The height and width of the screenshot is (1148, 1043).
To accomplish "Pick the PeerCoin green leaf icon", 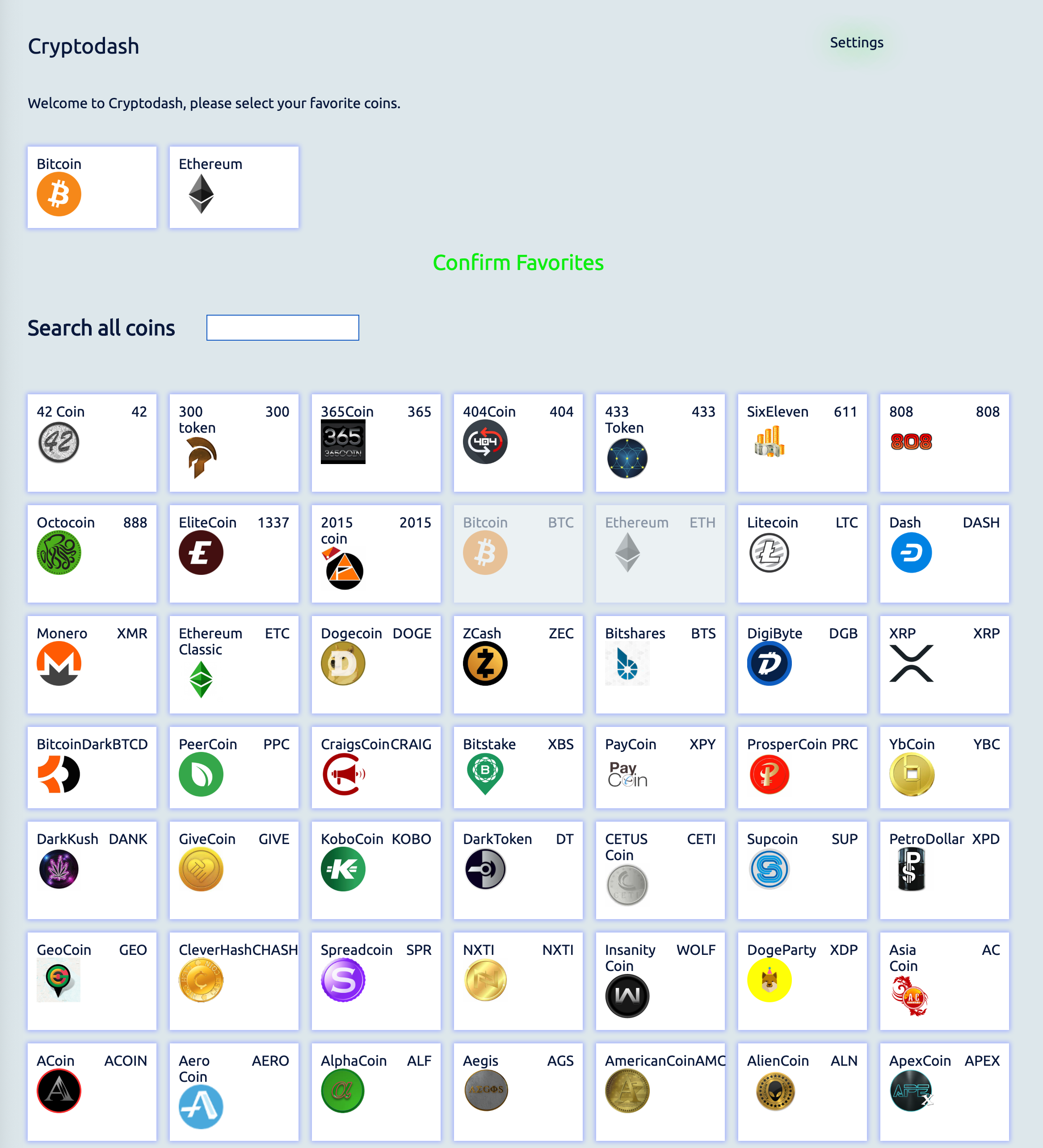I will coord(201,774).
